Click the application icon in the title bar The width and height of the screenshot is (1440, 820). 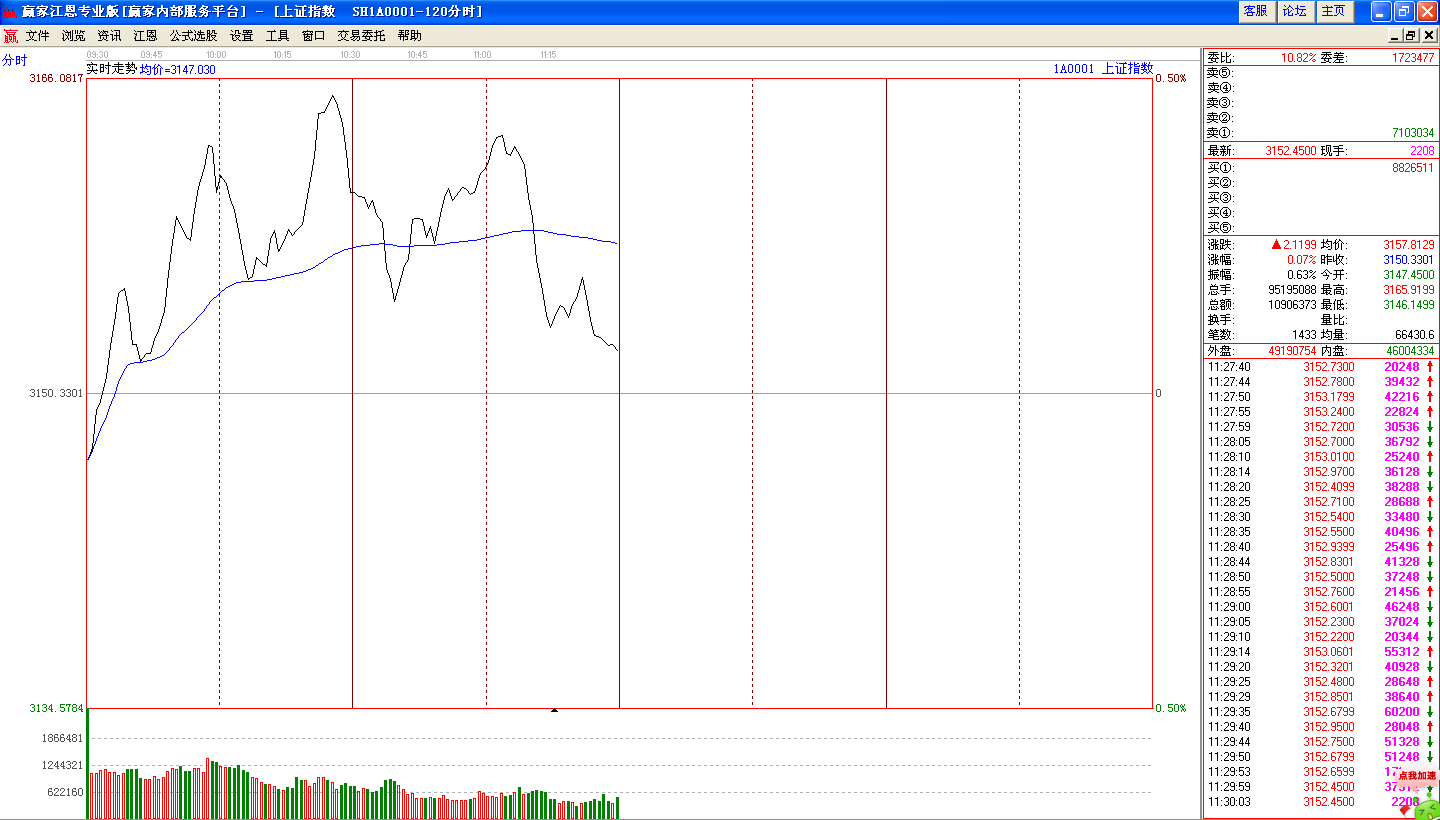pos(10,11)
